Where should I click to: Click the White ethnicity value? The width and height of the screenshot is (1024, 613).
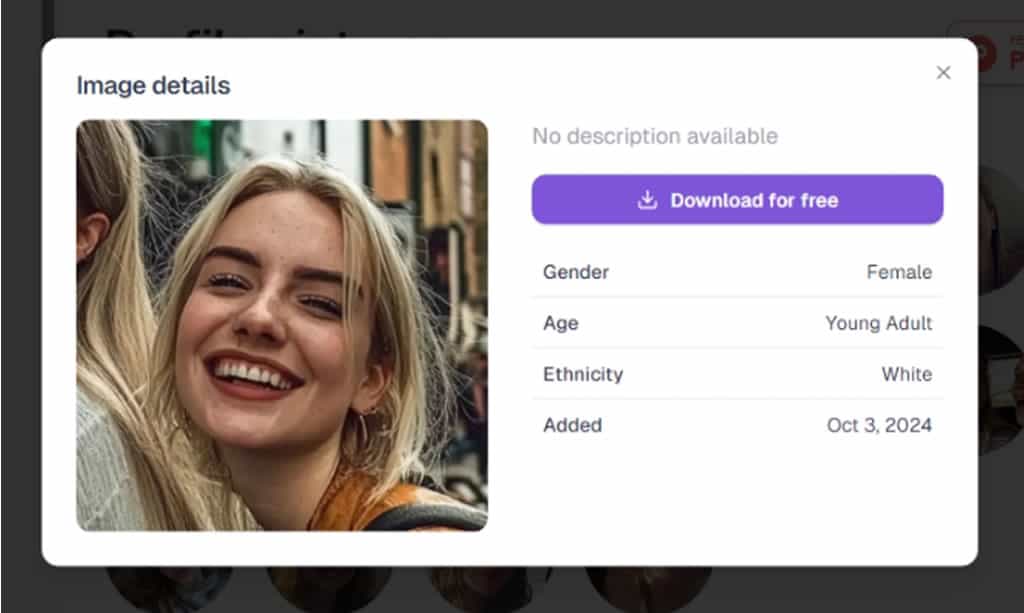point(907,374)
